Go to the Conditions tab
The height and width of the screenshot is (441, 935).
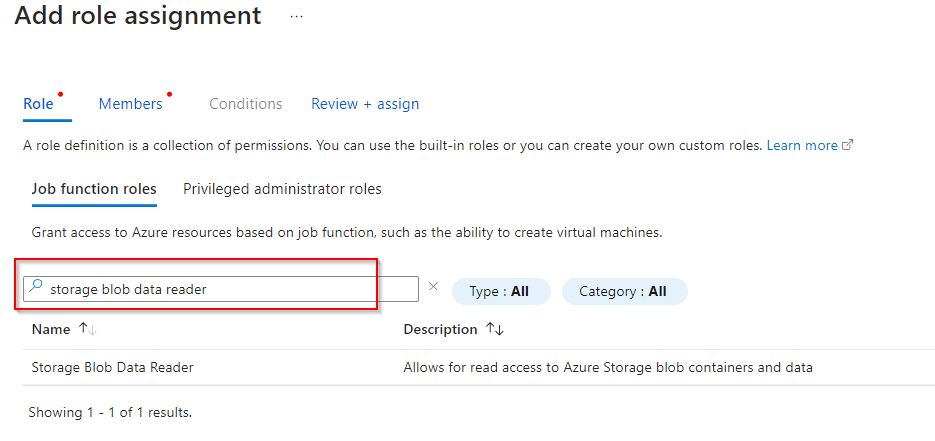[246, 104]
